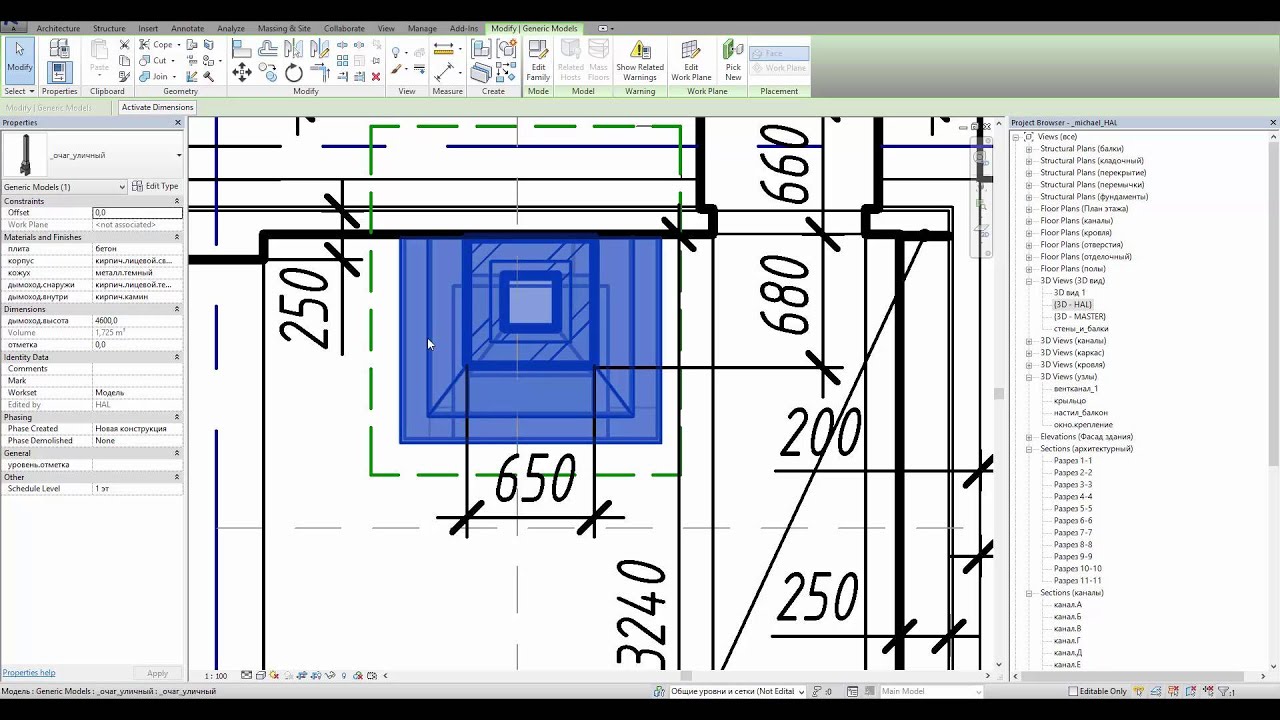
Task: Collapse Sections (каналы) node
Action: click(x=1029, y=593)
